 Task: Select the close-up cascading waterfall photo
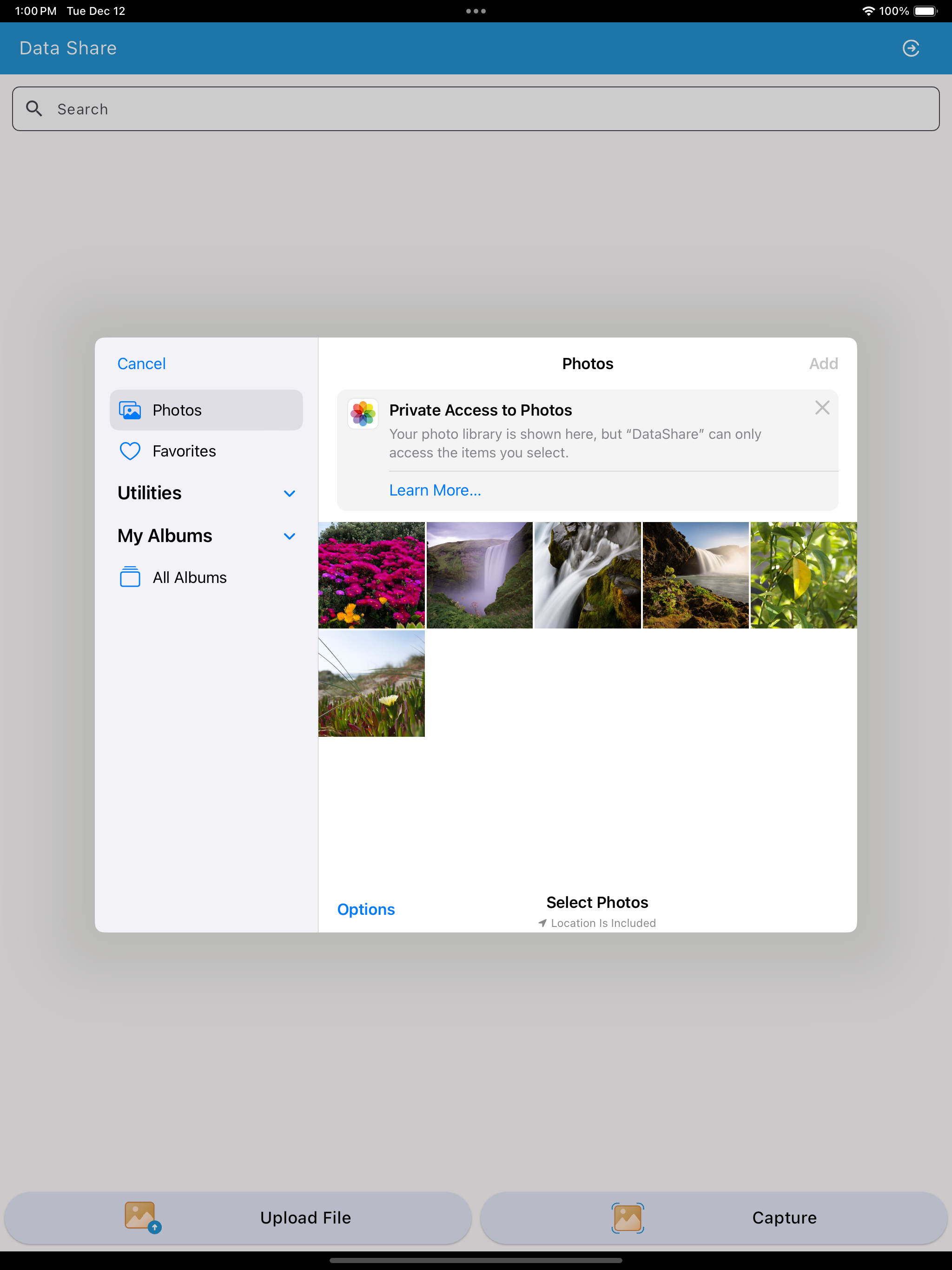pos(588,575)
